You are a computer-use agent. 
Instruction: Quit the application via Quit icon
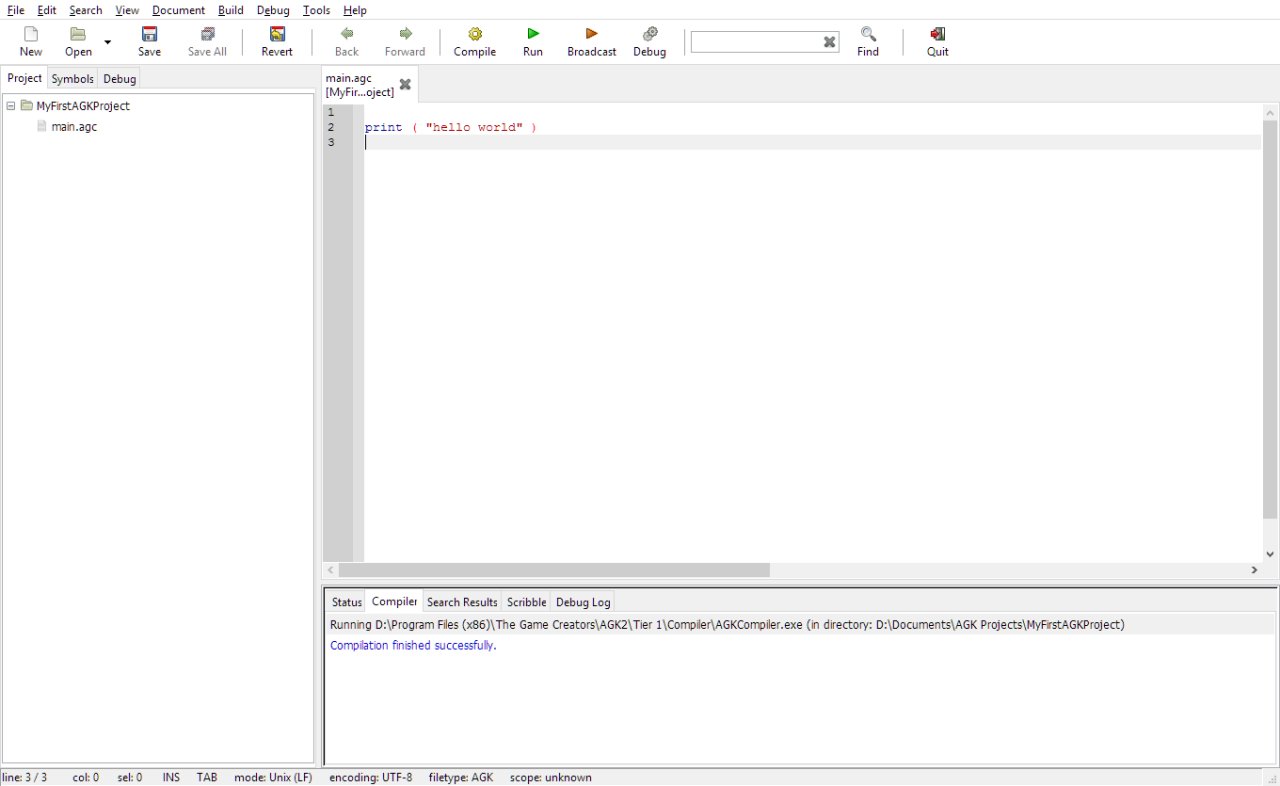click(x=937, y=34)
